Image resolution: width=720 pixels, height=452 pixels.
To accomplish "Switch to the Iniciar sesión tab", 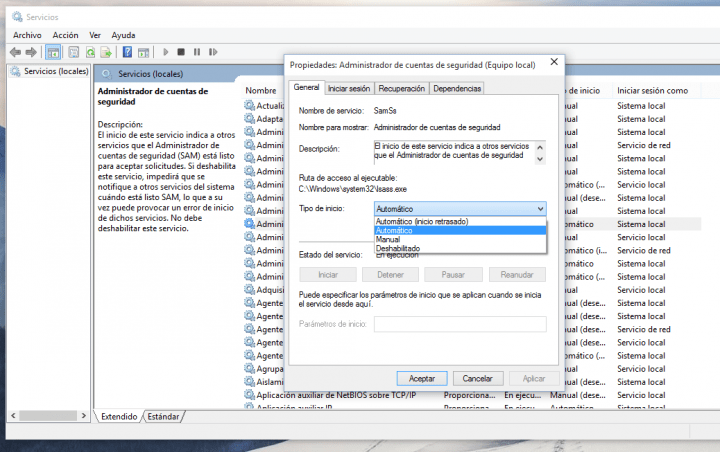I will [x=349, y=89].
